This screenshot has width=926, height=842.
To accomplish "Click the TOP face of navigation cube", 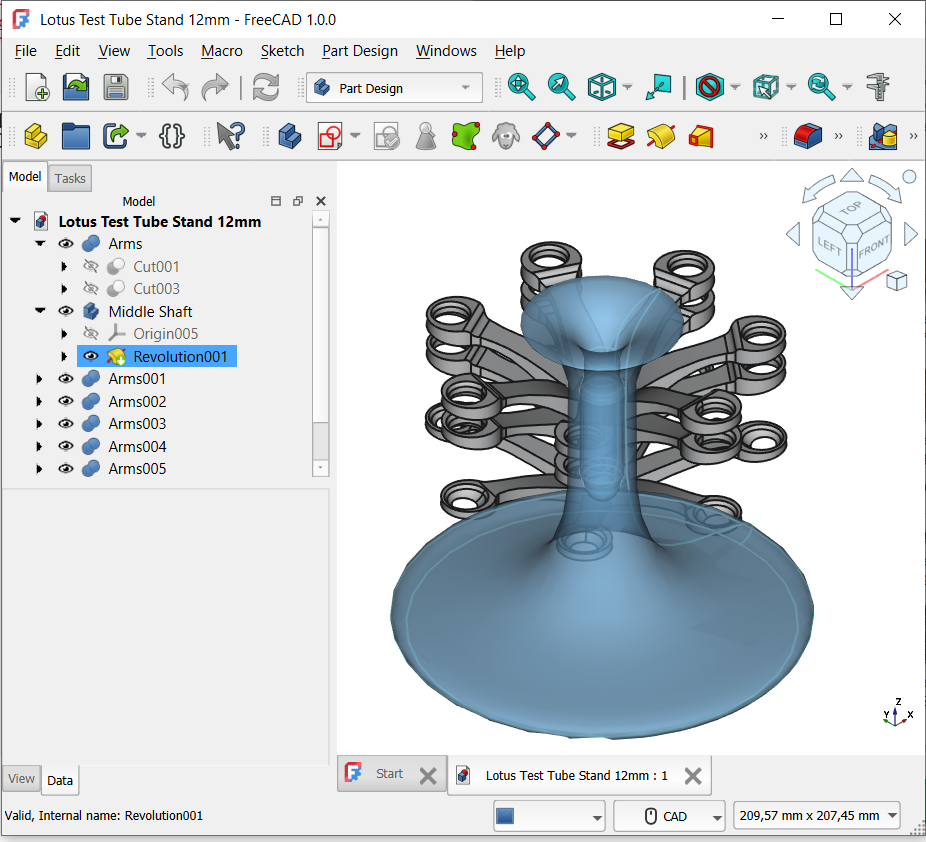I will click(851, 208).
